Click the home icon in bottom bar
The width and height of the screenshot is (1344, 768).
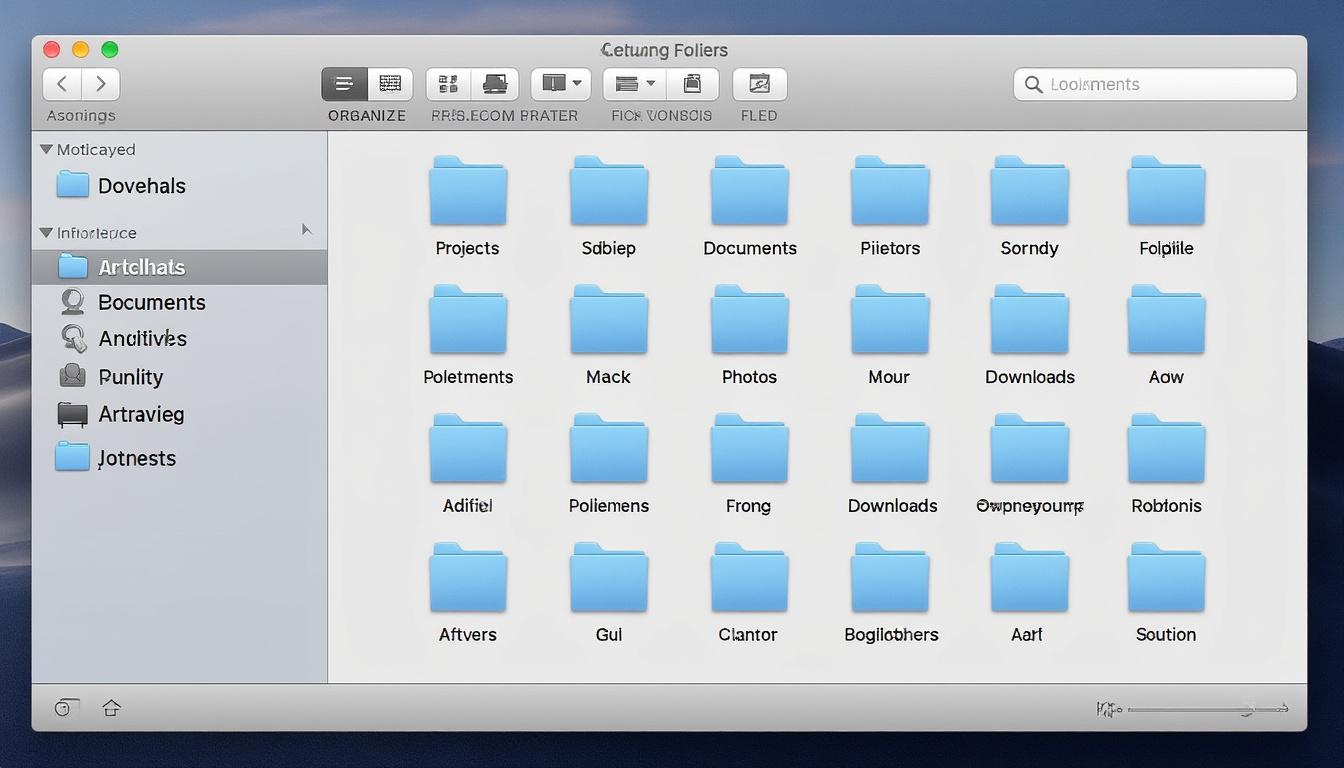[111, 708]
